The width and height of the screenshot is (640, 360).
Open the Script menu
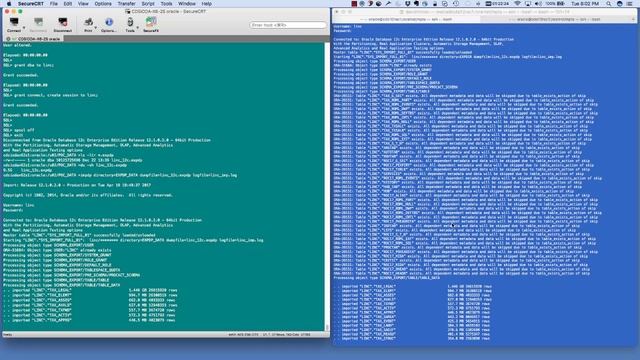pos(148,4)
